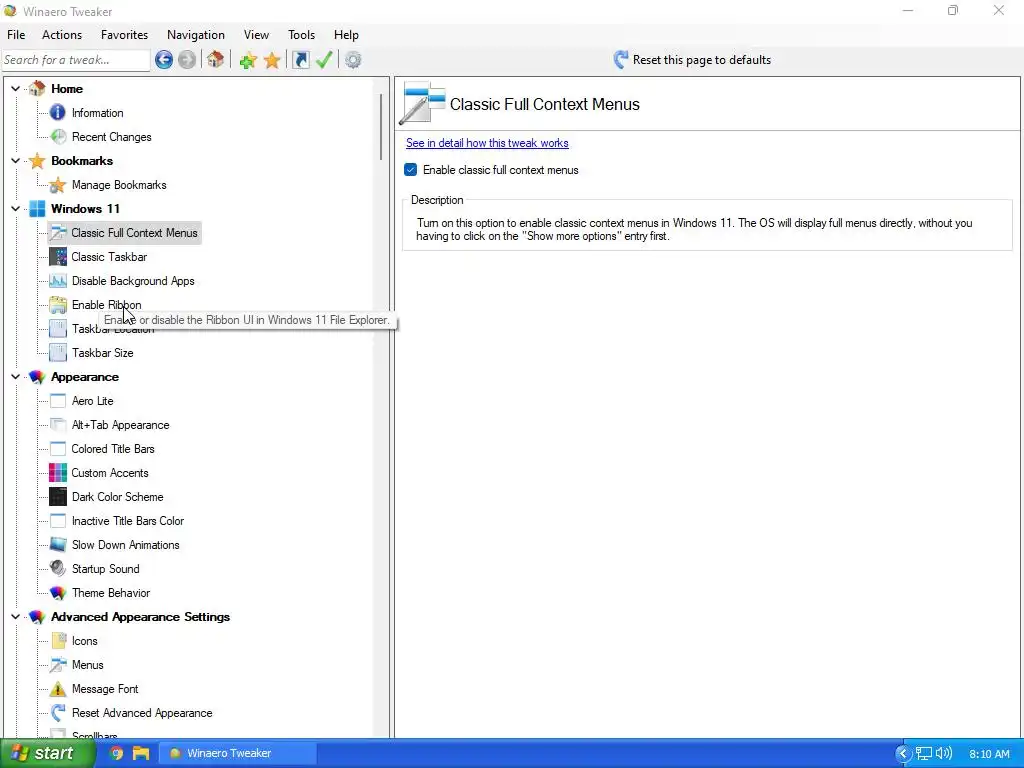The image size is (1024, 768).
Task: Collapse the Windows 11 tree section
Action: click(x=15, y=208)
